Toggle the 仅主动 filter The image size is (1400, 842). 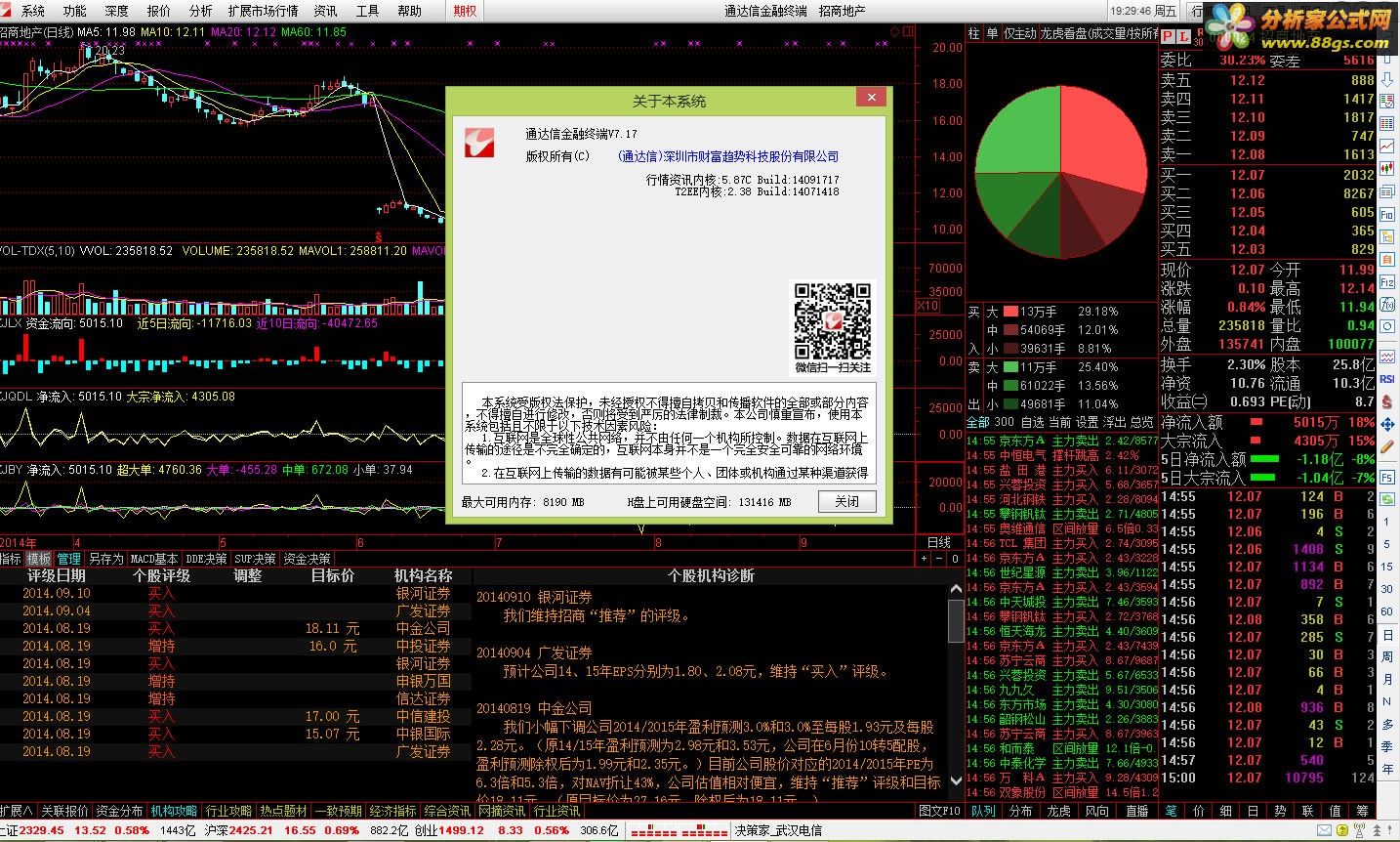coord(1021,33)
